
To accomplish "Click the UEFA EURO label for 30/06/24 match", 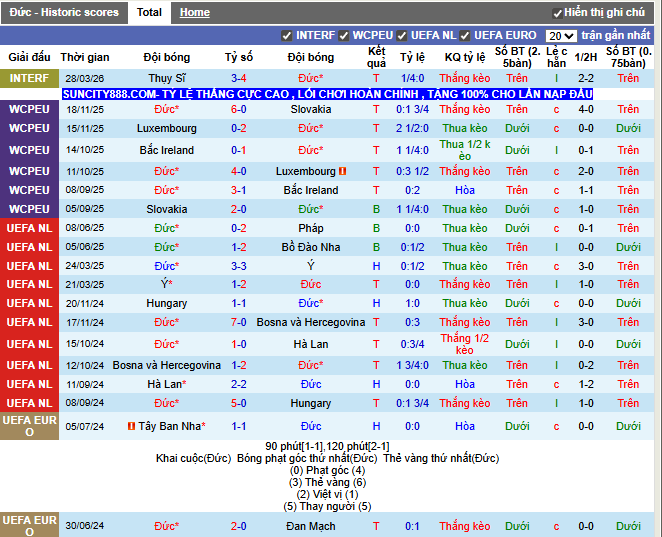I will [x=29, y=525].
